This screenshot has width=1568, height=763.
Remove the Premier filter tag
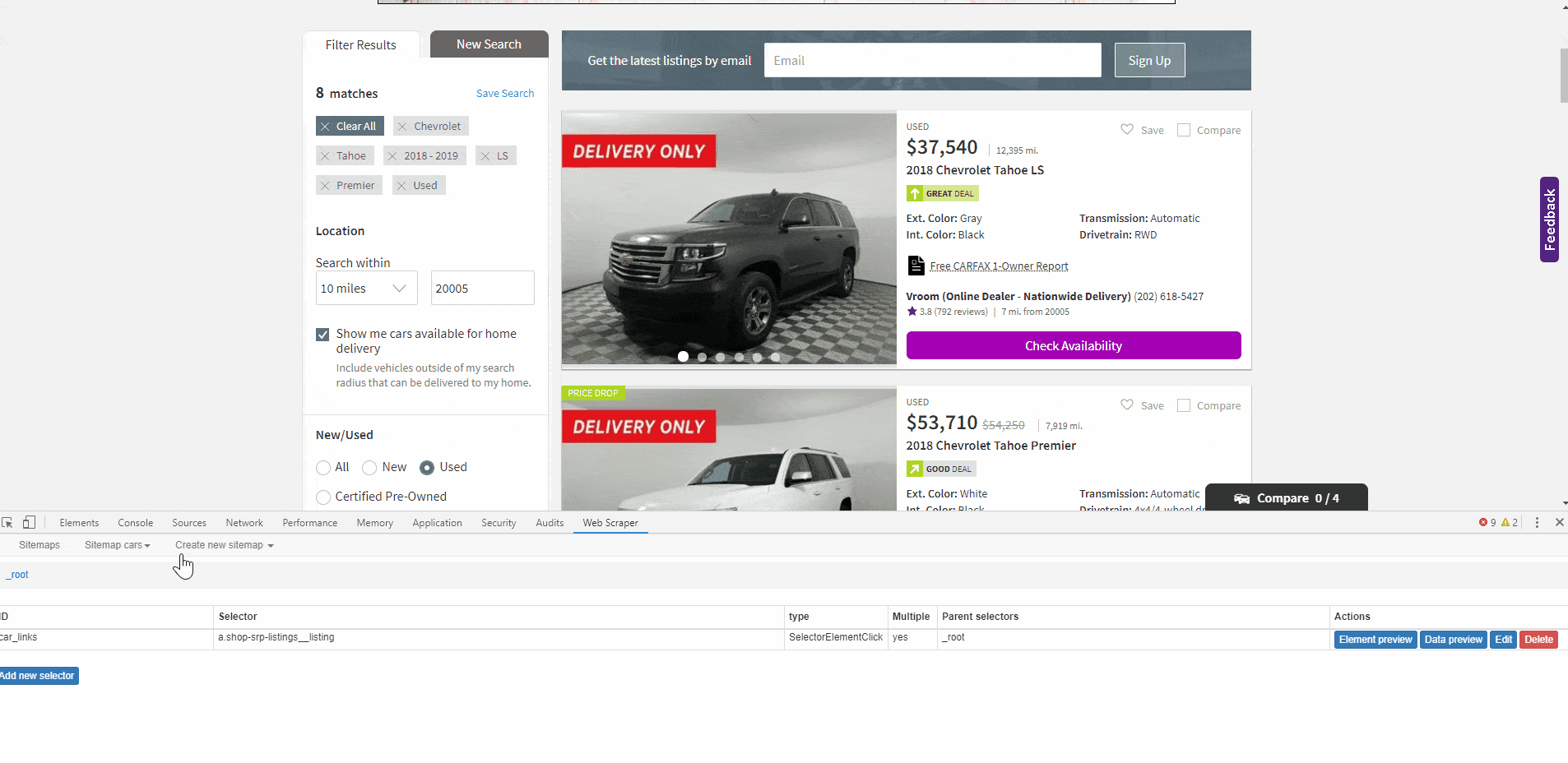point(325,186)
